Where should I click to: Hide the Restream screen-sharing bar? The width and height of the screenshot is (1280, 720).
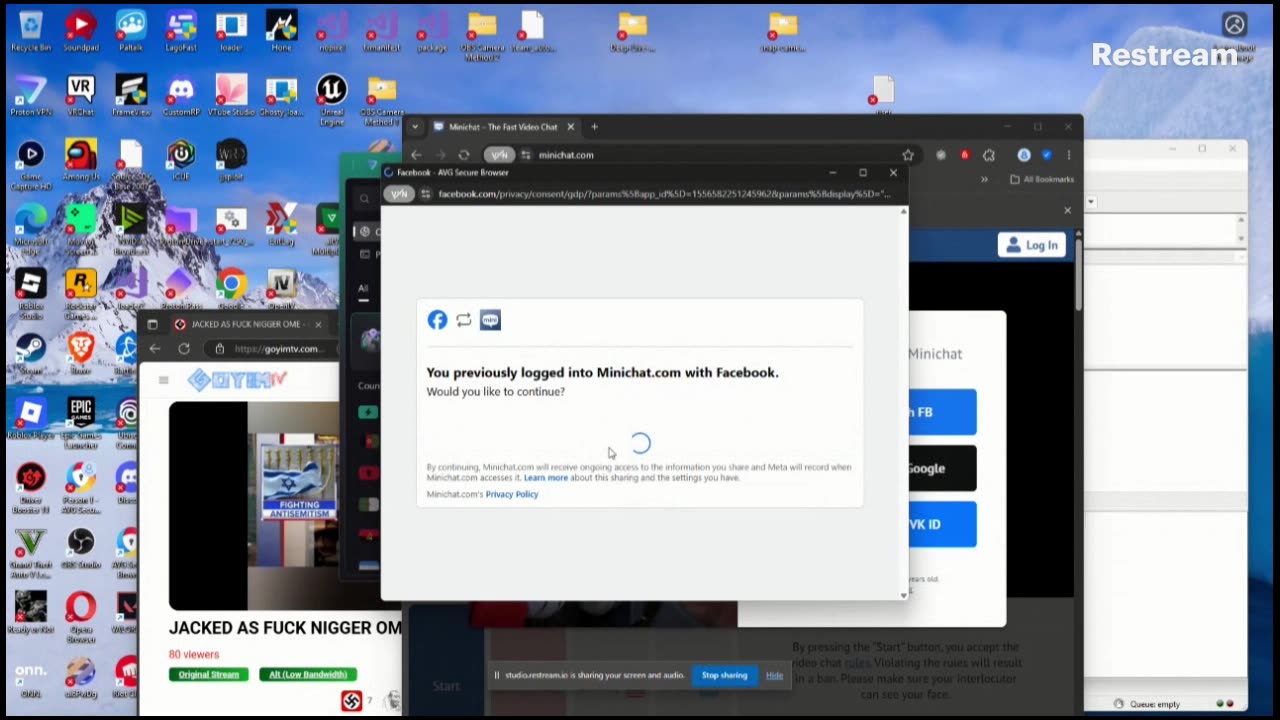pyautogui.click(x=774, y=675)
